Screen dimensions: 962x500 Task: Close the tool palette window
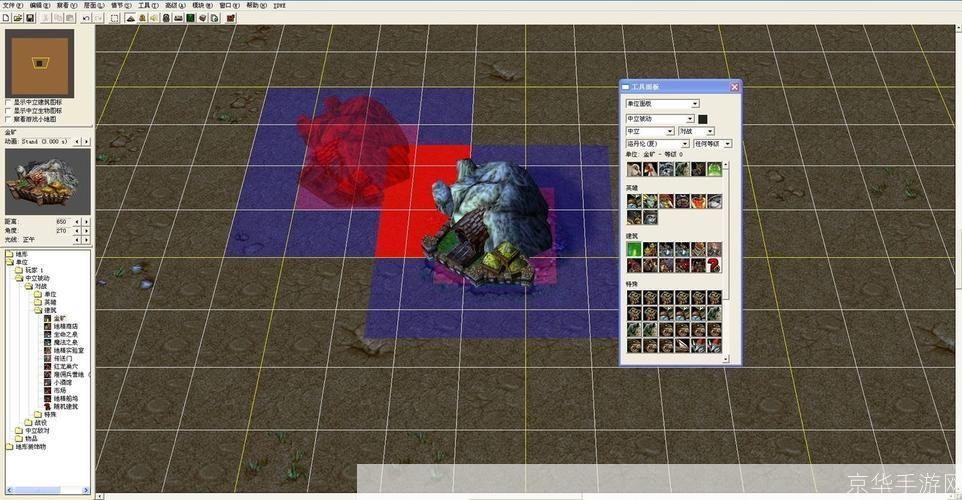734,87
